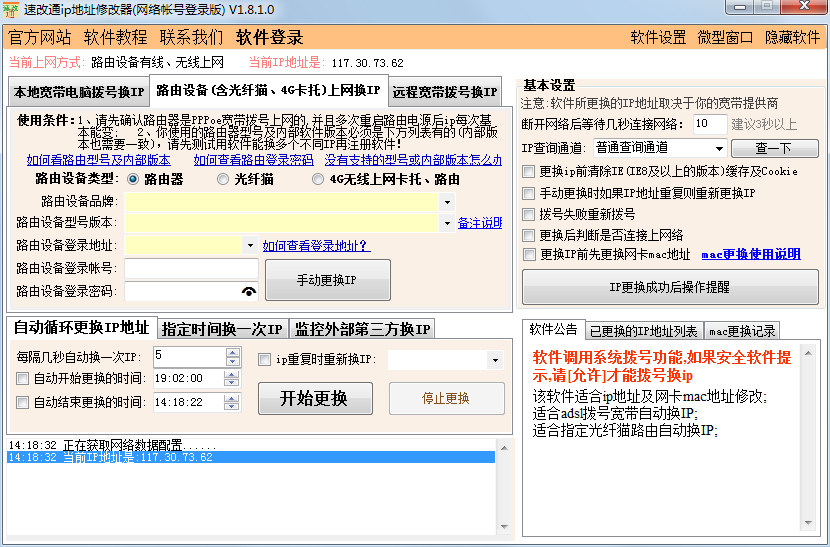Open the 软件设置 menu

click(658, 37)
